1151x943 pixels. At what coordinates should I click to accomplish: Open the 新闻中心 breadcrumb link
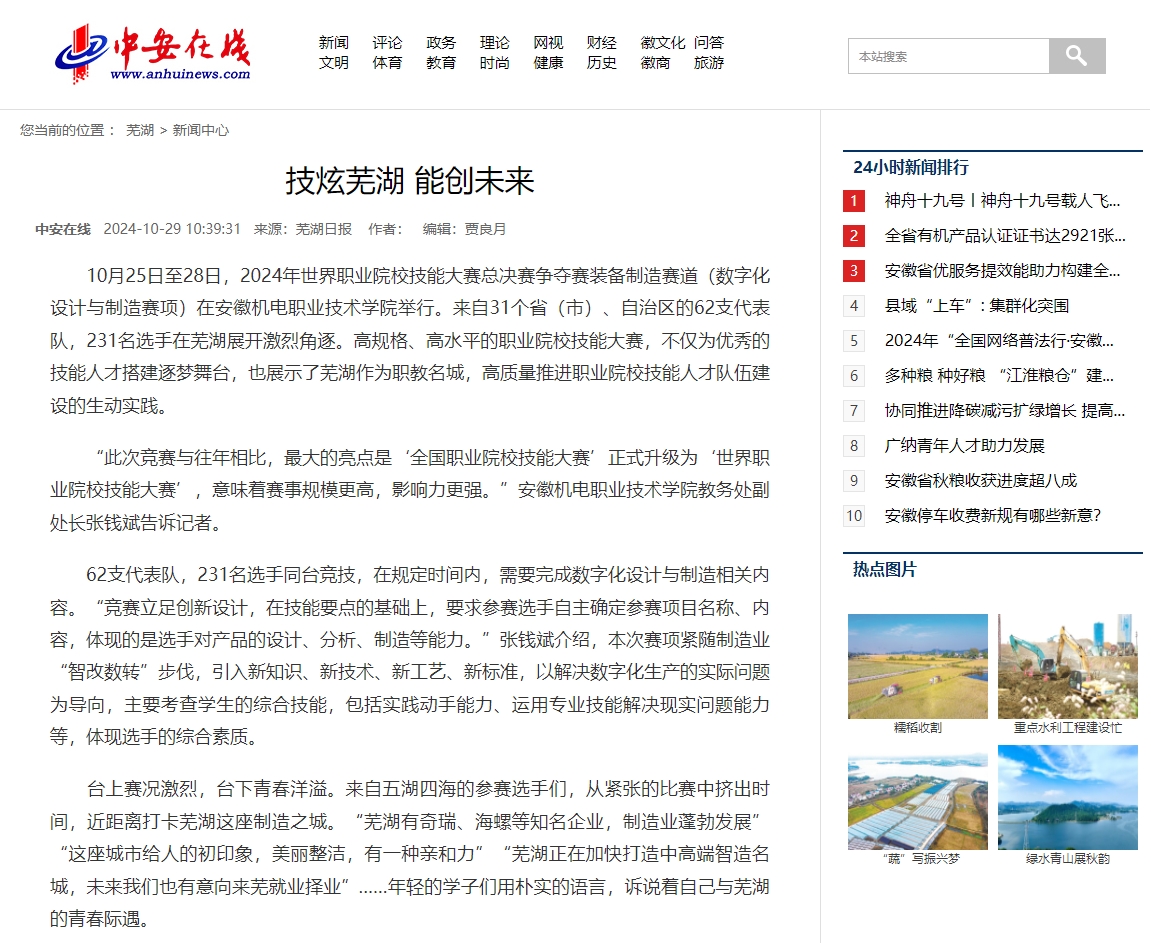[200, 131]
